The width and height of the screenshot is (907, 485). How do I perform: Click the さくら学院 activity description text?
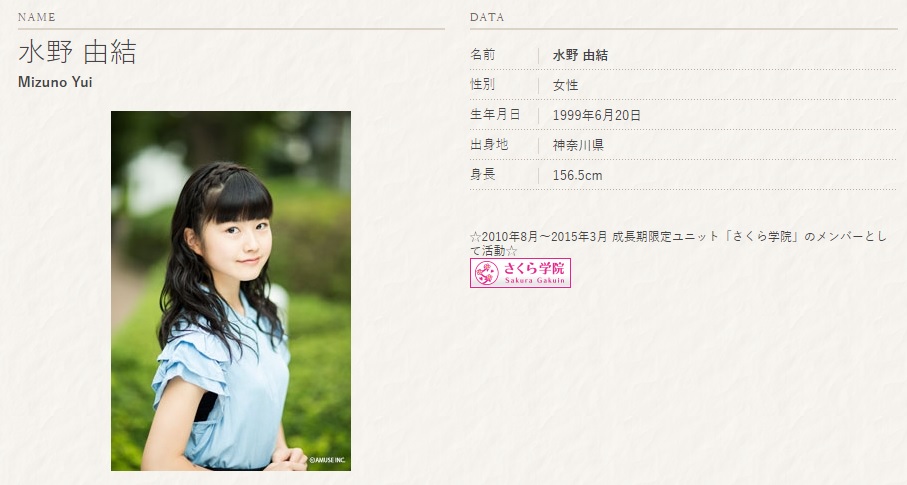678,244
